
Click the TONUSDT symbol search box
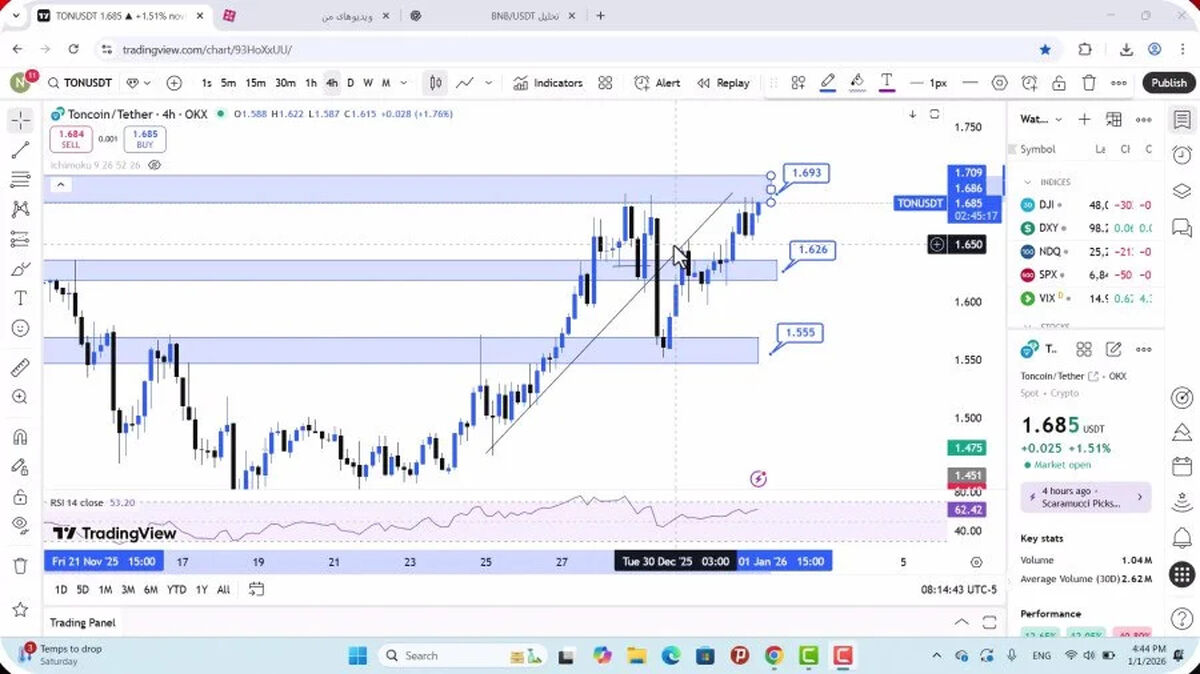(x=81, y=83)
